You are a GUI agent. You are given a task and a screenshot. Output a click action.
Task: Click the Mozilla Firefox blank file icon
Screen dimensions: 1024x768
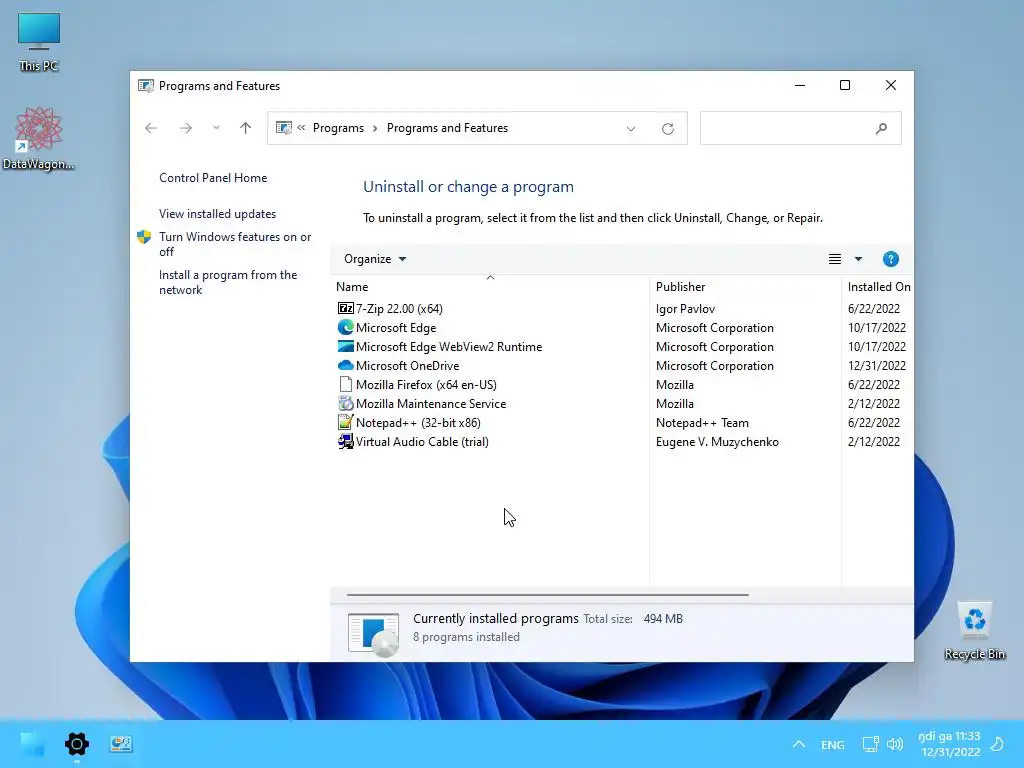pyautogui.click(x=345, y=384)
